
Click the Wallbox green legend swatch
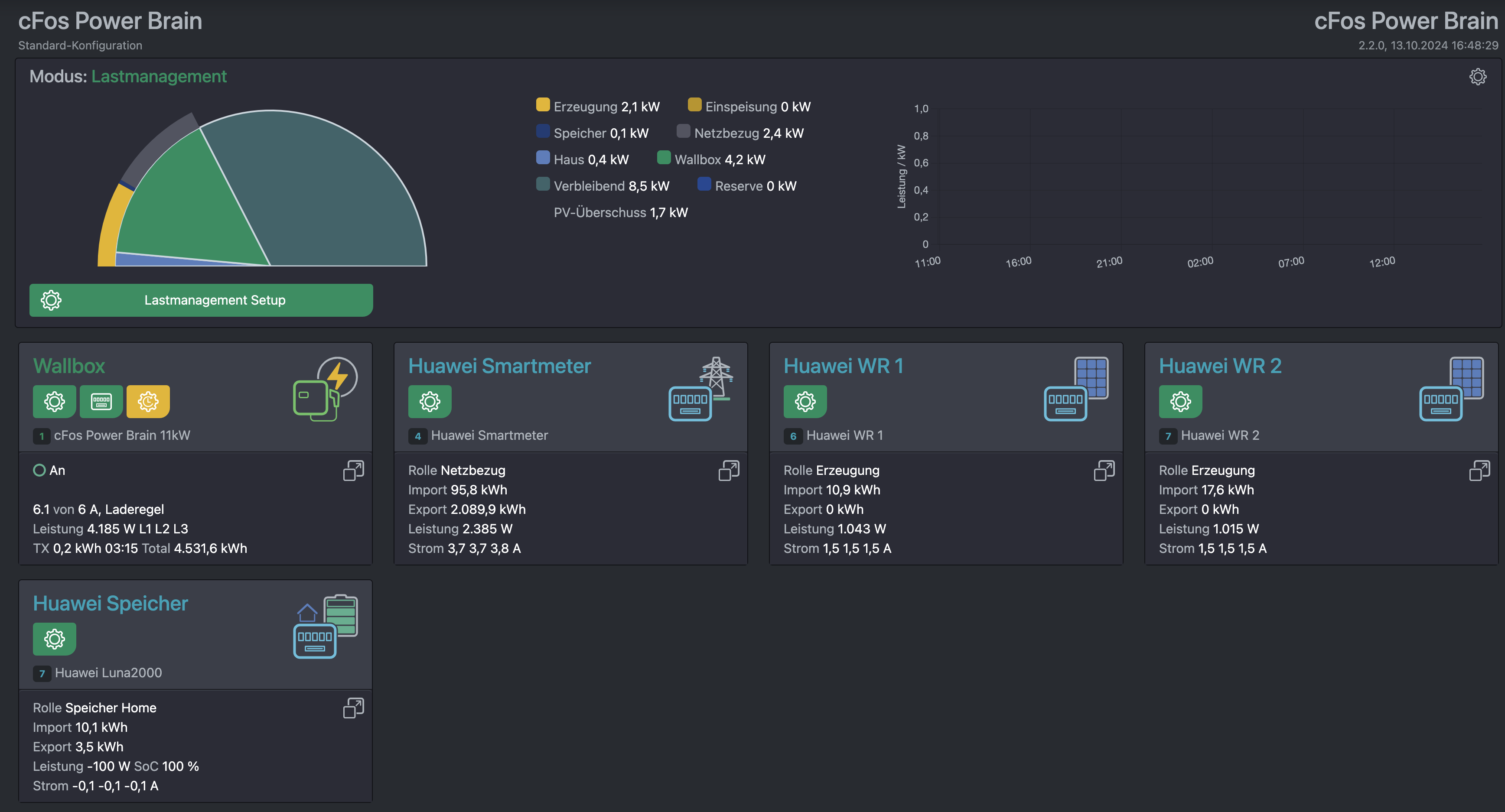click(664, 157)
